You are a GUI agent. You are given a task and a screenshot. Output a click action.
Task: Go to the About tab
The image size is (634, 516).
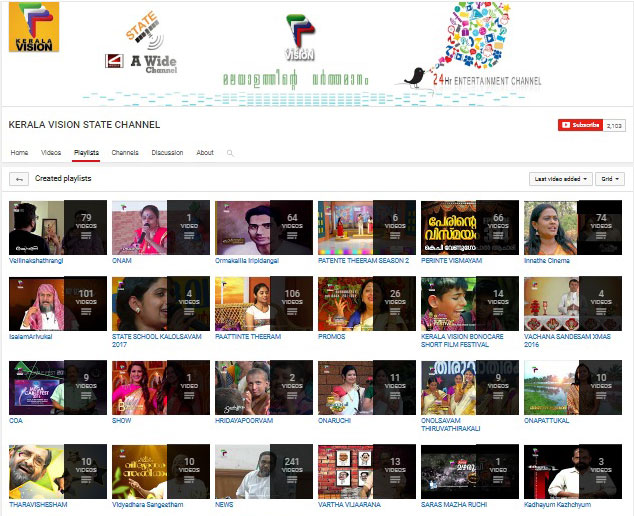pyautogui.click(x=205, y=152)
